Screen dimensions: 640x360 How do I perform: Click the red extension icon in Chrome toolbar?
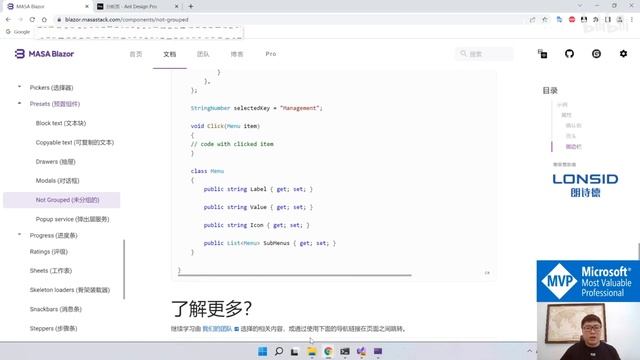(x=572, y=20)
